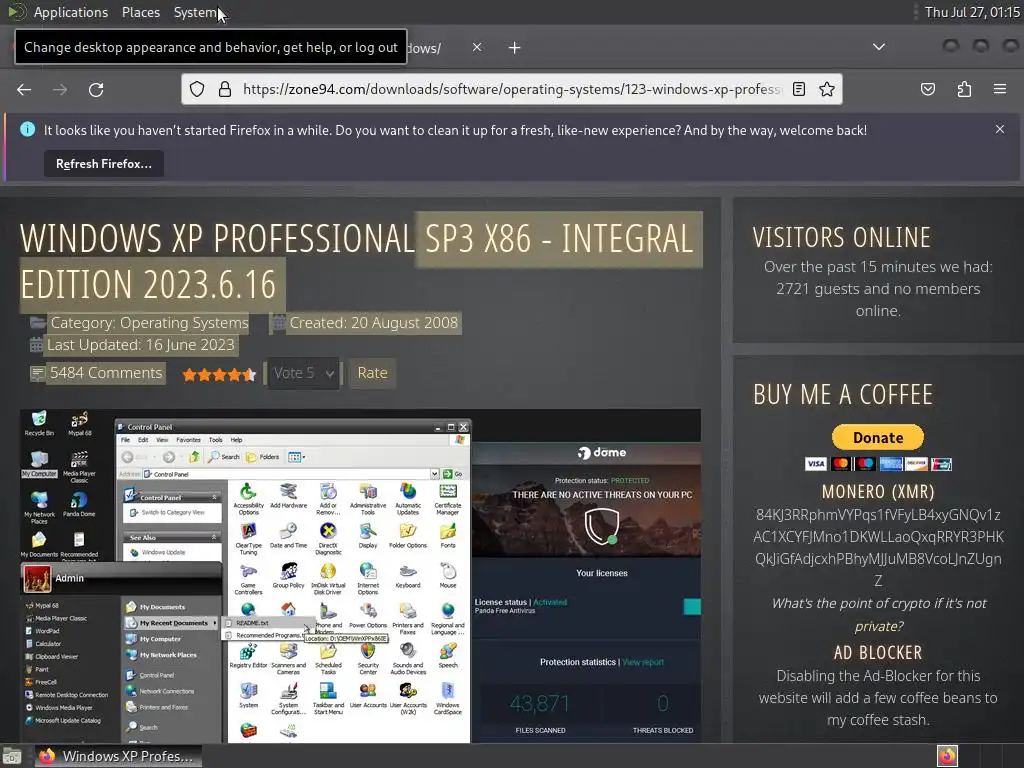Close the current browser tab
This screenshot has height=768, width=1024.
[x=477, y=47]
